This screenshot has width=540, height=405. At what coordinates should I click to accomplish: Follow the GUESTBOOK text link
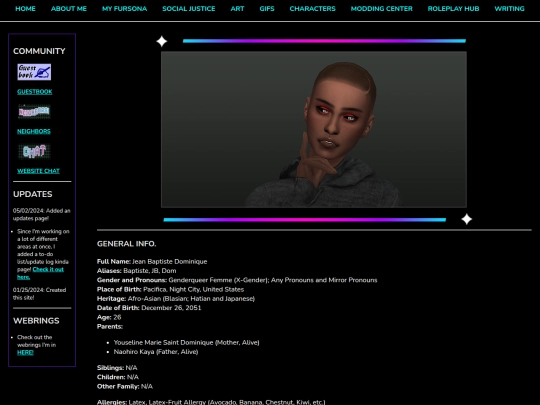(x=35, y=92)
